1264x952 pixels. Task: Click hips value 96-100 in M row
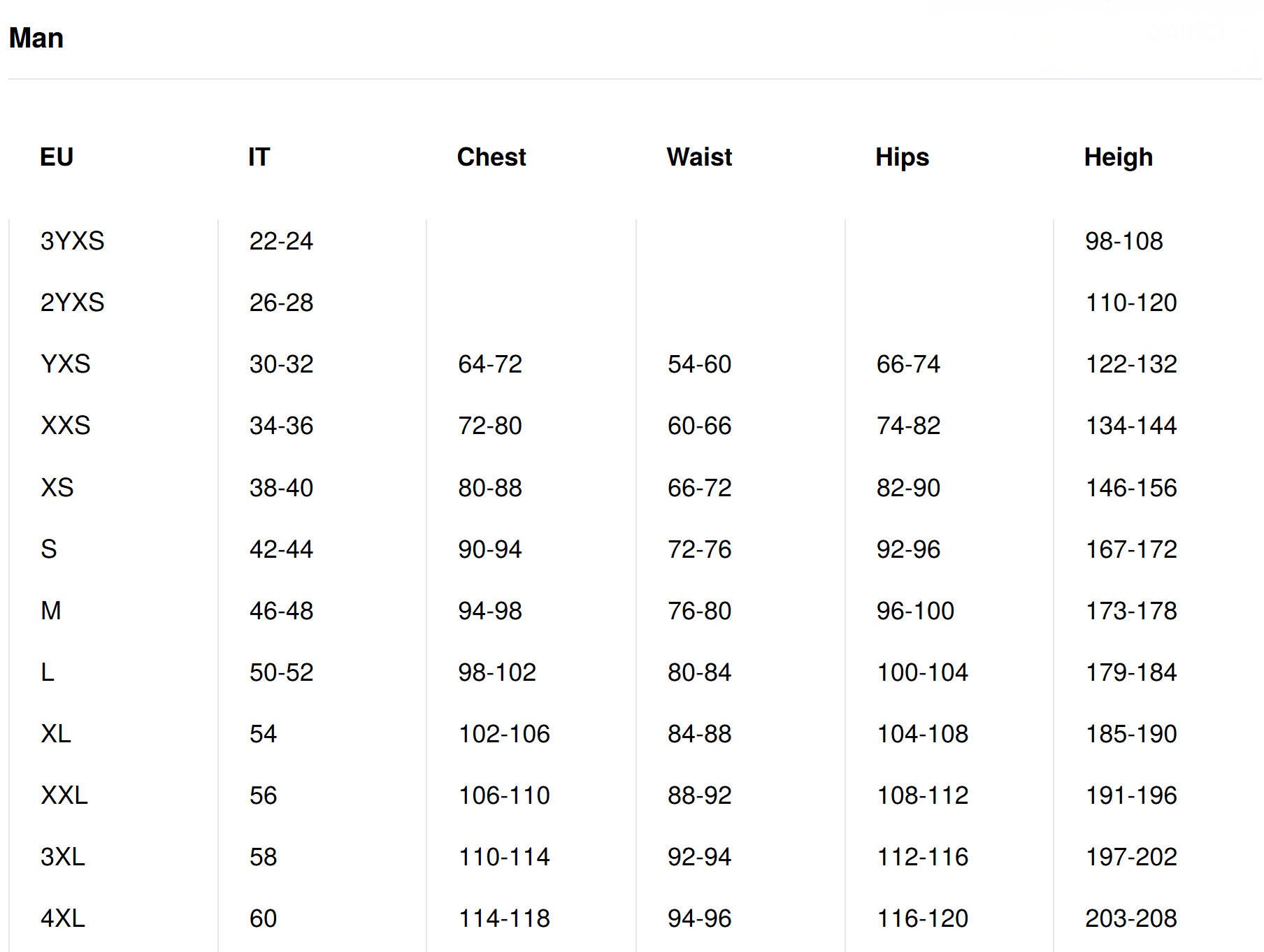915,611
